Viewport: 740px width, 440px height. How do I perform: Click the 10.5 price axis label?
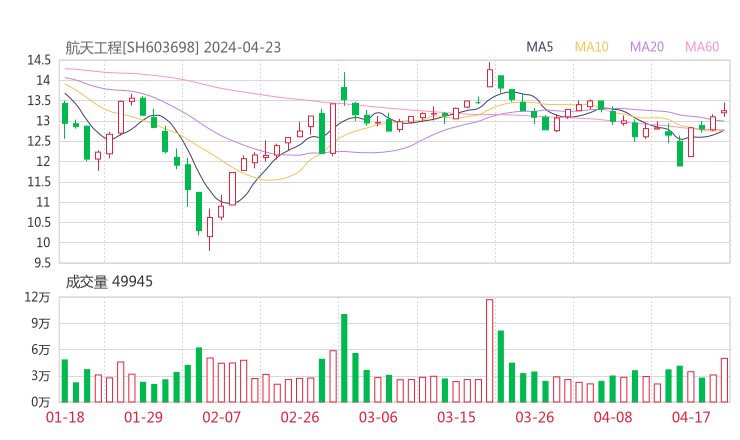pos(39,222)
